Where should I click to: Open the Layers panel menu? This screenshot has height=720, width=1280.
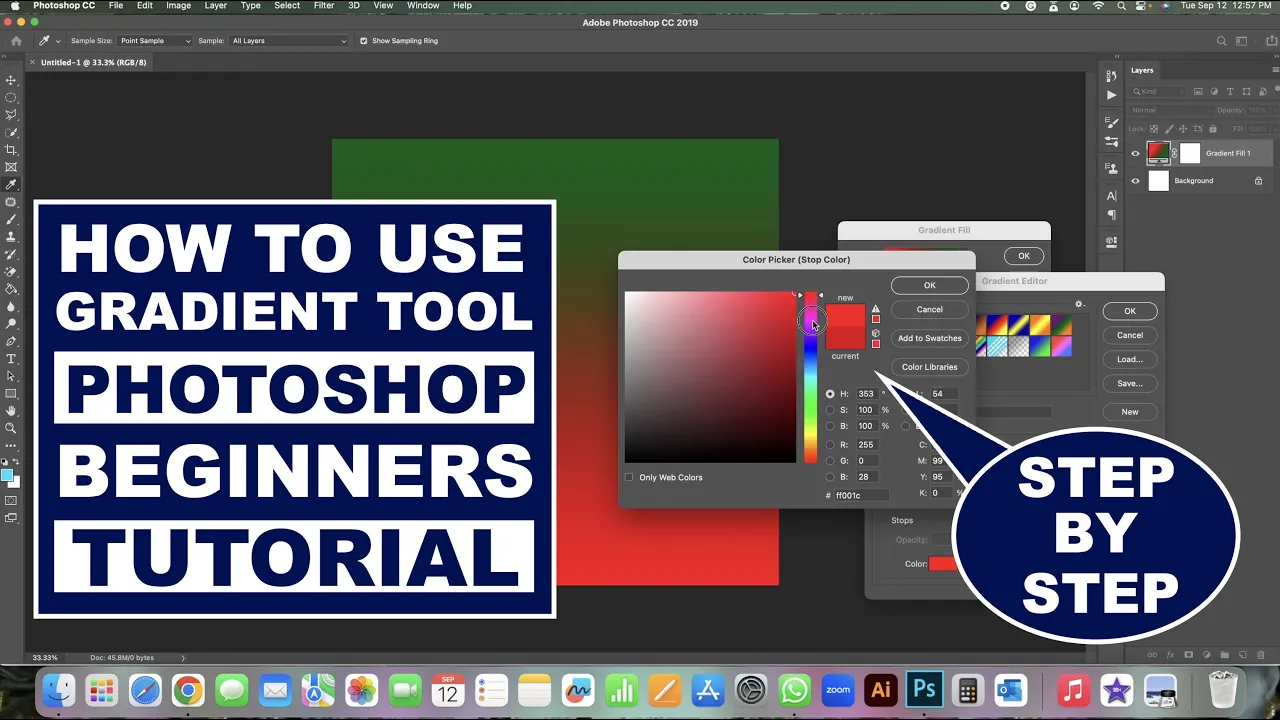1274,70
